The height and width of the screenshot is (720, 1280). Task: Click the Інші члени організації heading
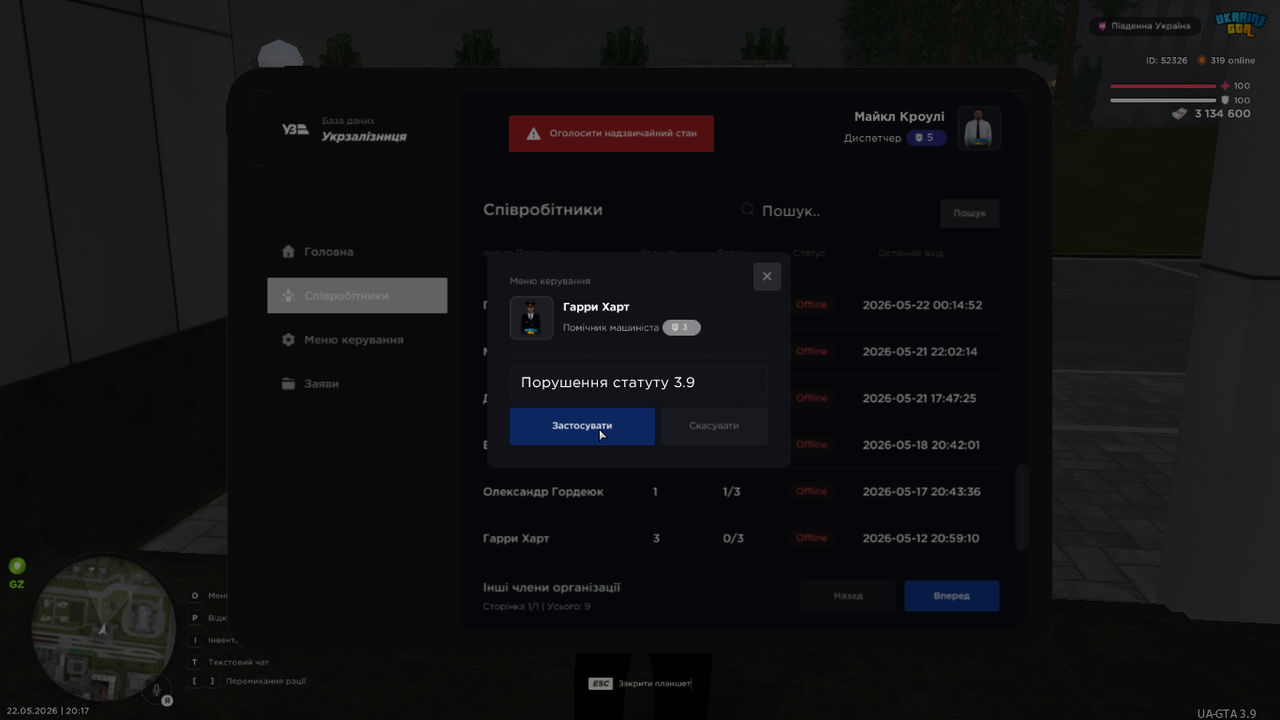[551, 588]
